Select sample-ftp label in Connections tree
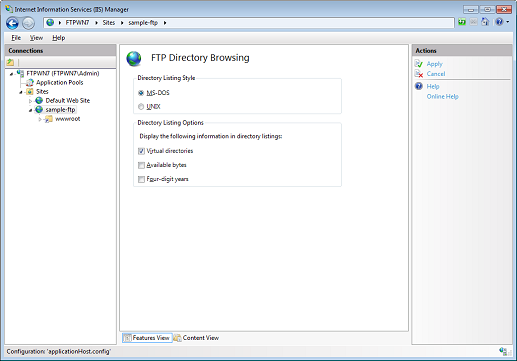The image size is (517, 361). click(60, 109)
